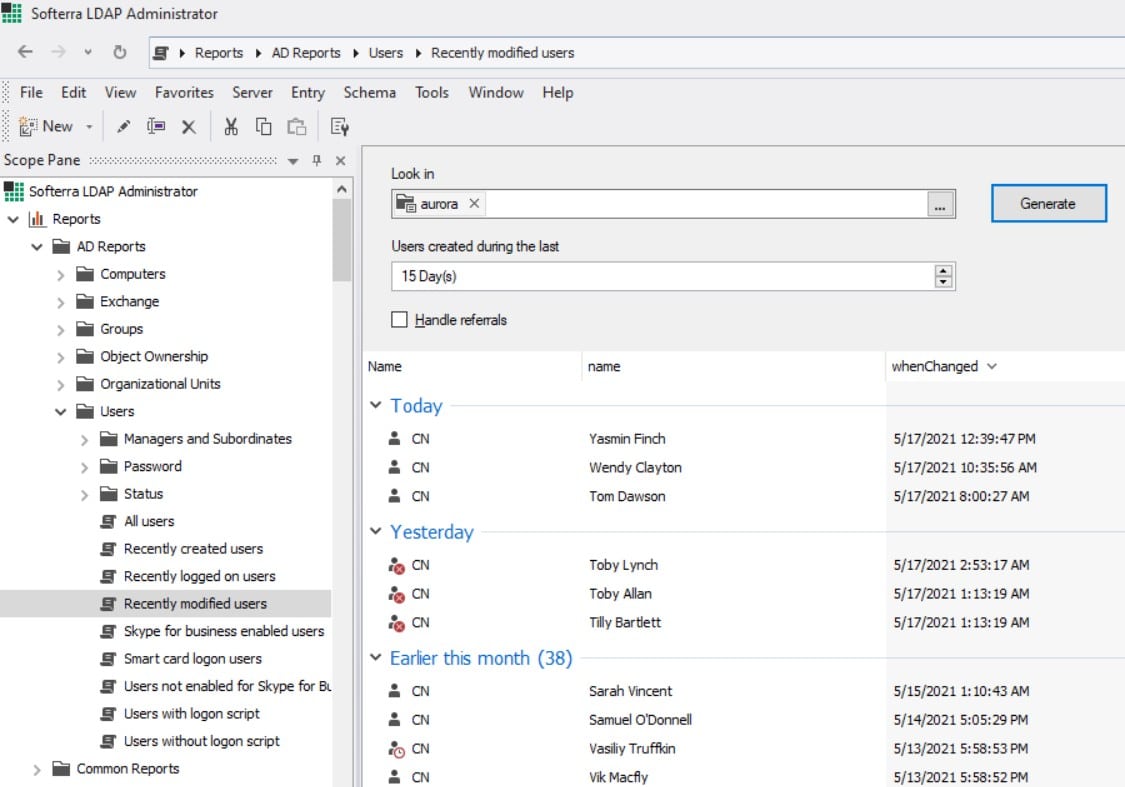
Task: Increase days value with up stepper
Action: 943,271
